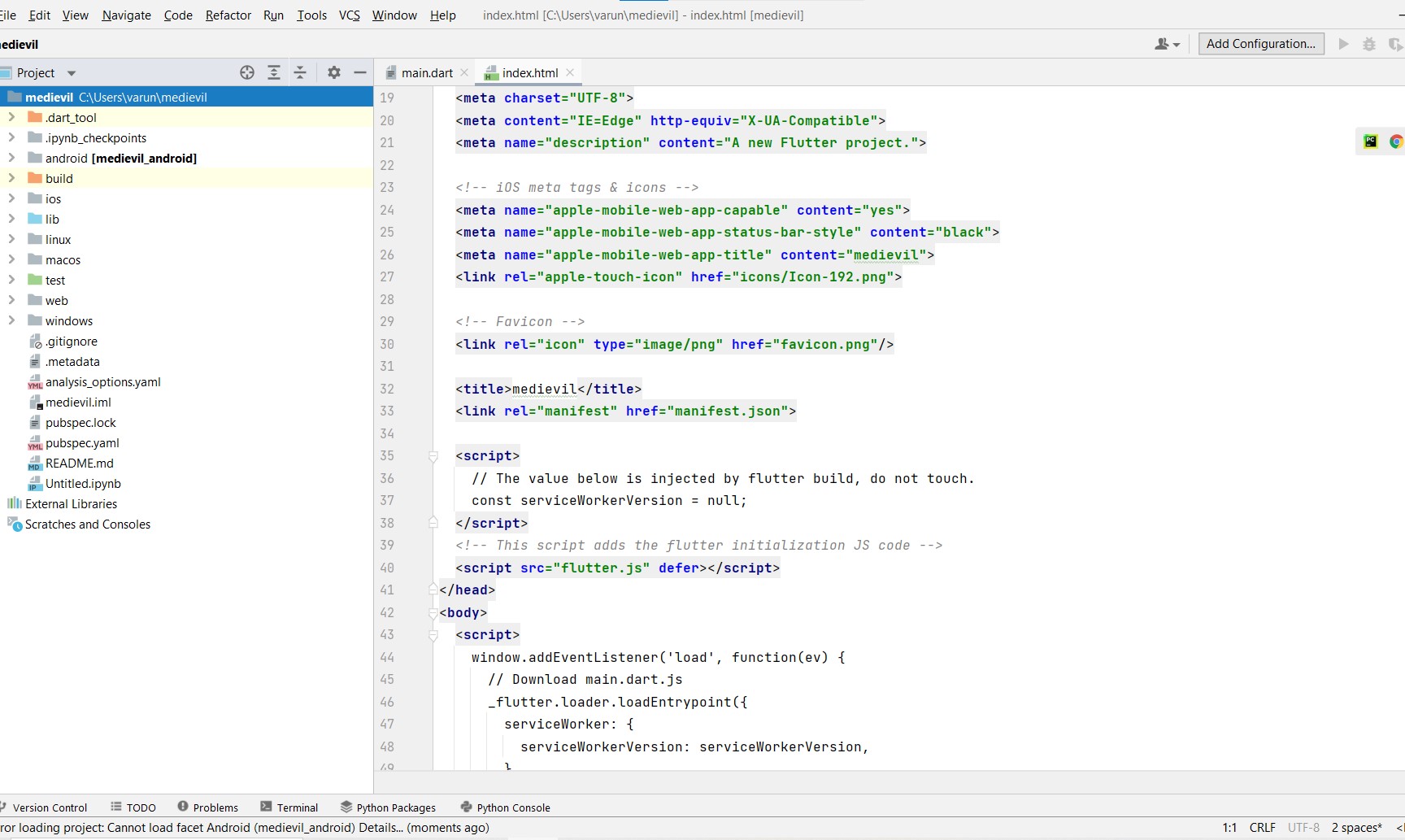1405x840 pixels.
Task: Open the Tools menu
Action: click(311, 15)
